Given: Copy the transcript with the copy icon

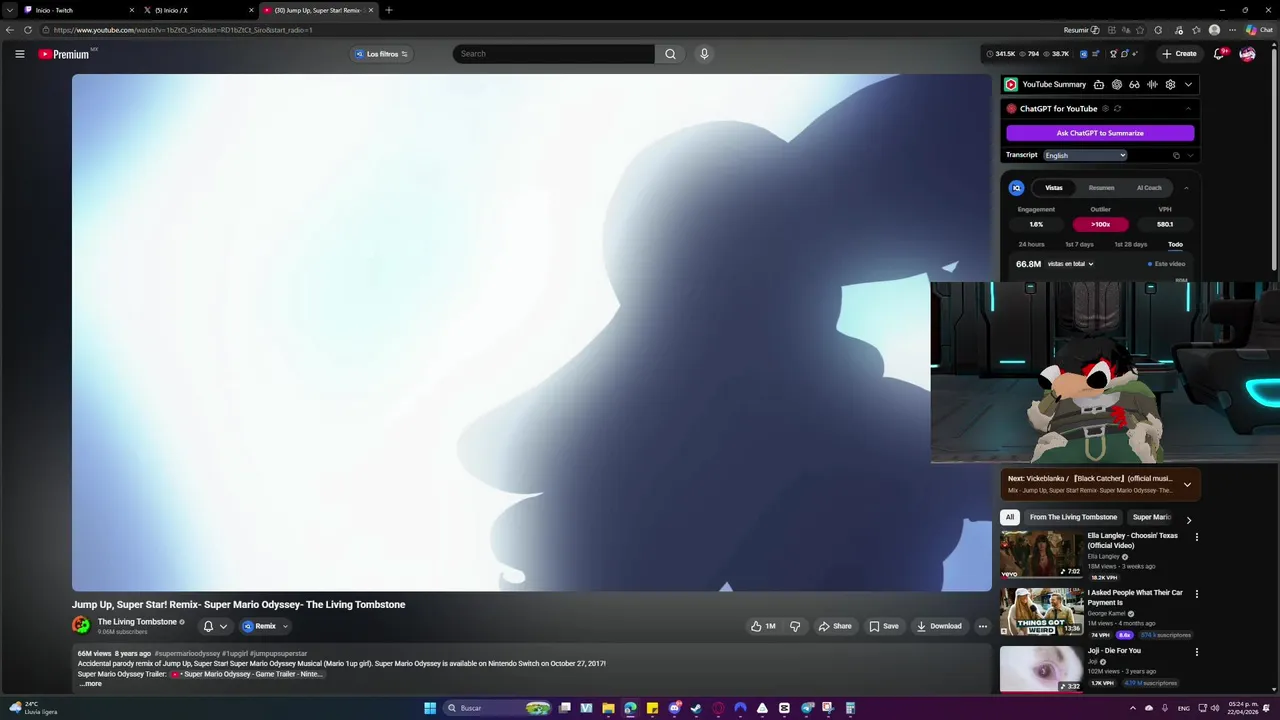Looking at the screenshot, I should point(1176,155).
